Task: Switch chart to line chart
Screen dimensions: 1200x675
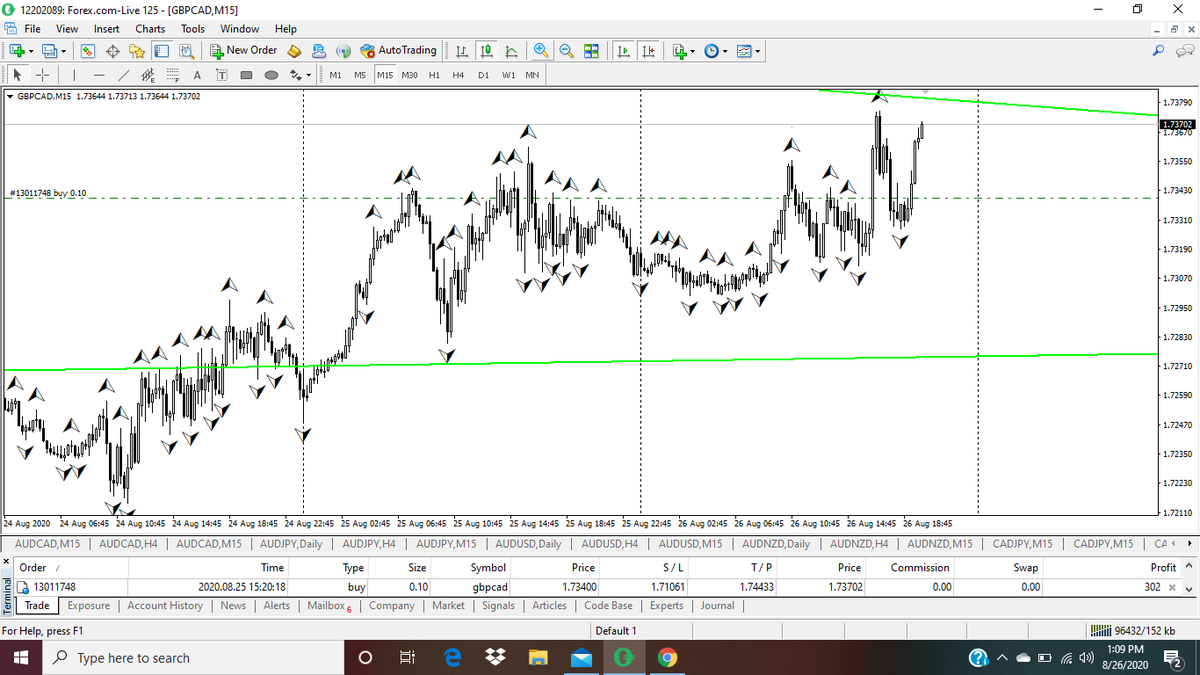Action: [x=511, y=50]
